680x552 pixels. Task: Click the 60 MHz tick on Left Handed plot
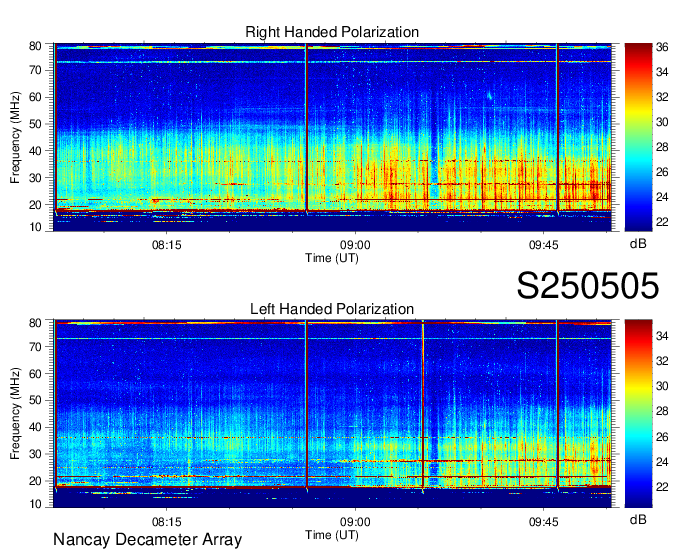35,374
